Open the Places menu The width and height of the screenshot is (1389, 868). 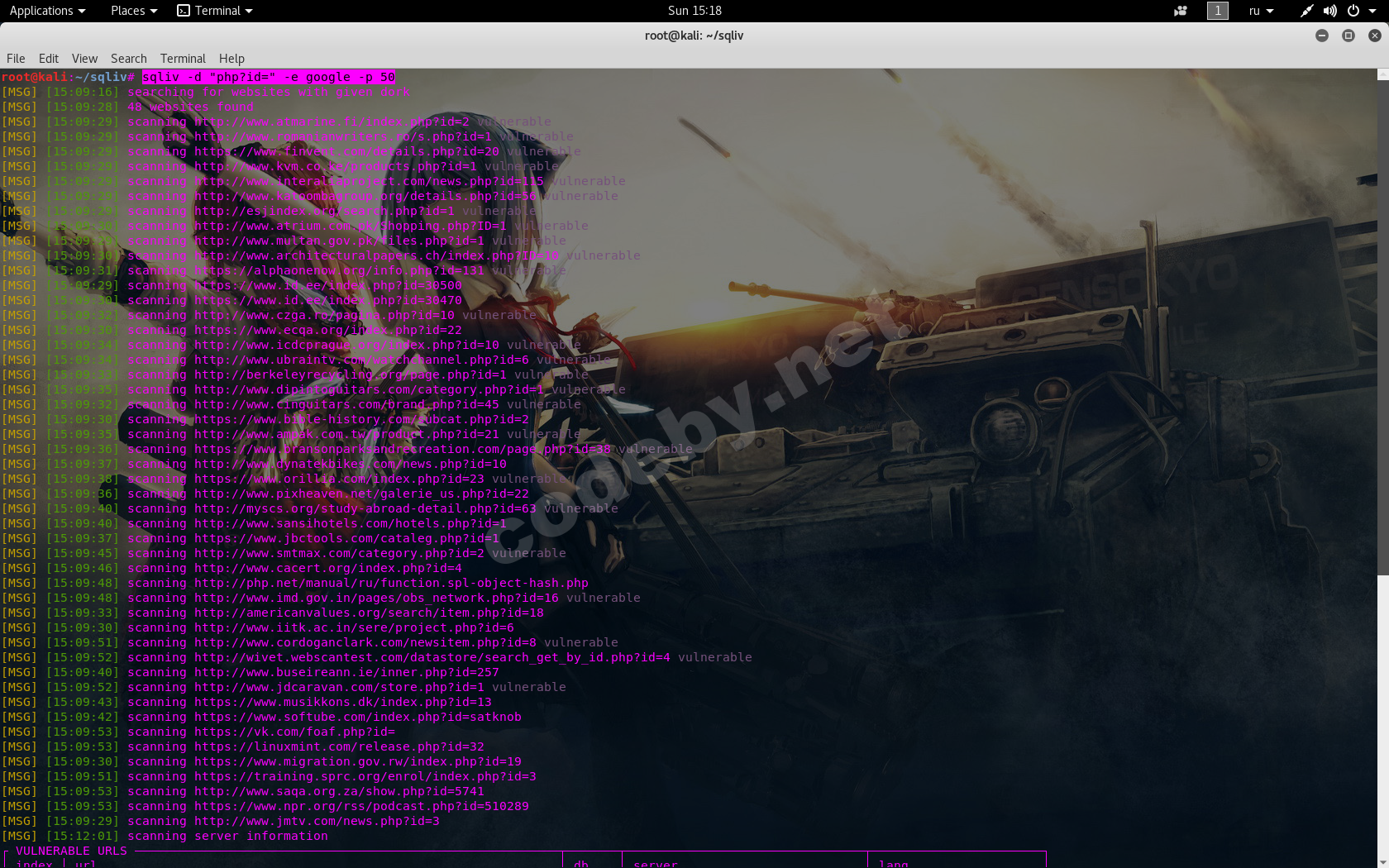click(x=134, y=11)
